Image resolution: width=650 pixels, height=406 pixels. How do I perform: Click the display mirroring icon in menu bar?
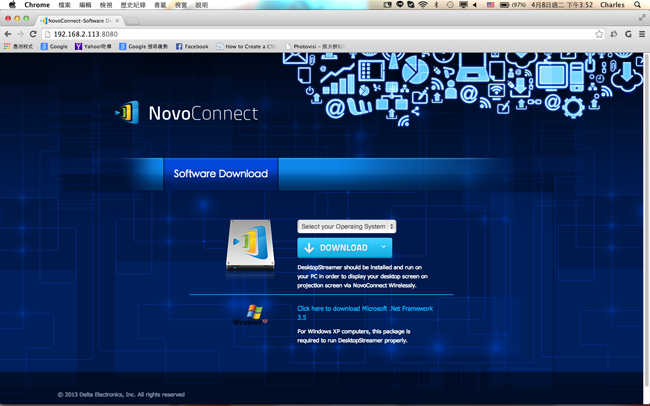pyautogui.click(x=463, y=5)
